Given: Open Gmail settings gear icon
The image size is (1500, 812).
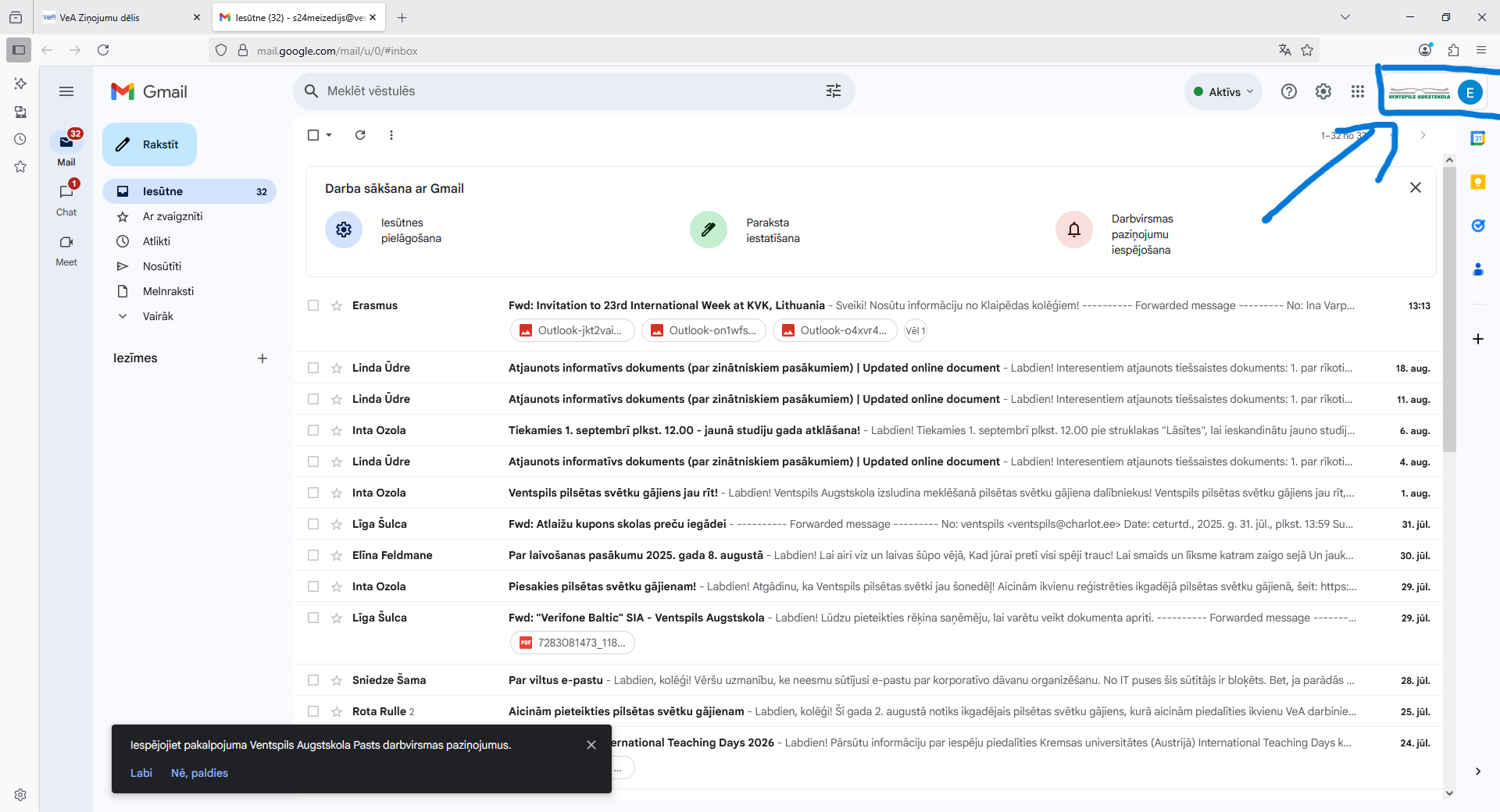Looking at the screenshot, I should 1323,91.
